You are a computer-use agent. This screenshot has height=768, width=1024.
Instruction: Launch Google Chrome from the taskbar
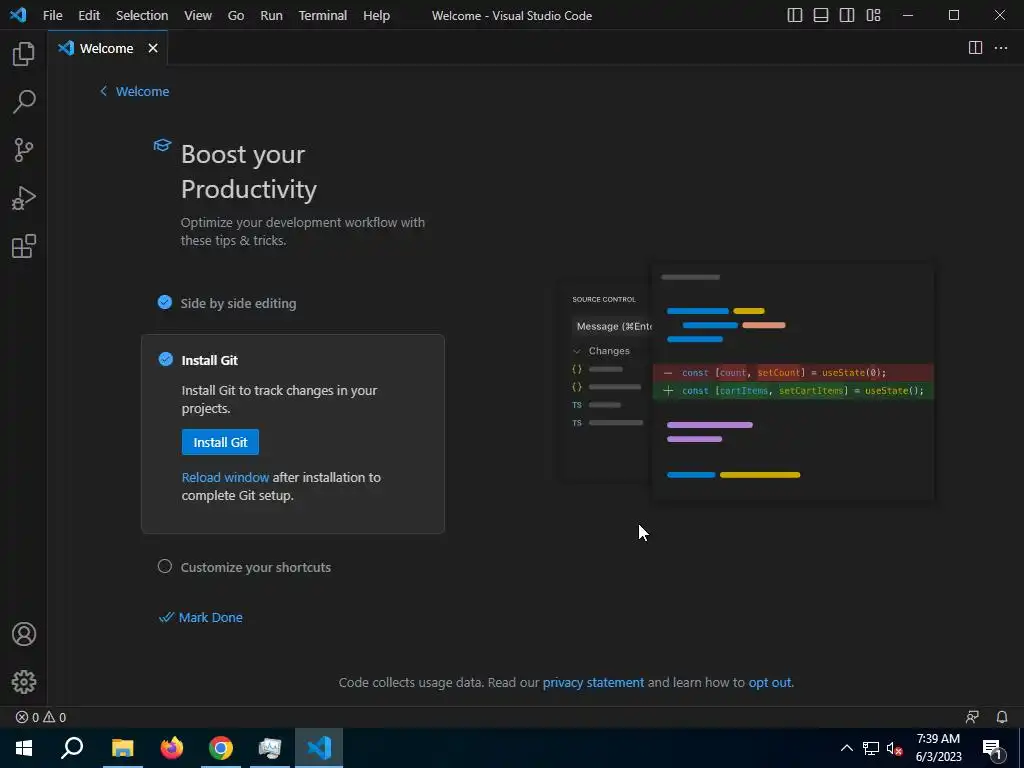click(221, 748)
